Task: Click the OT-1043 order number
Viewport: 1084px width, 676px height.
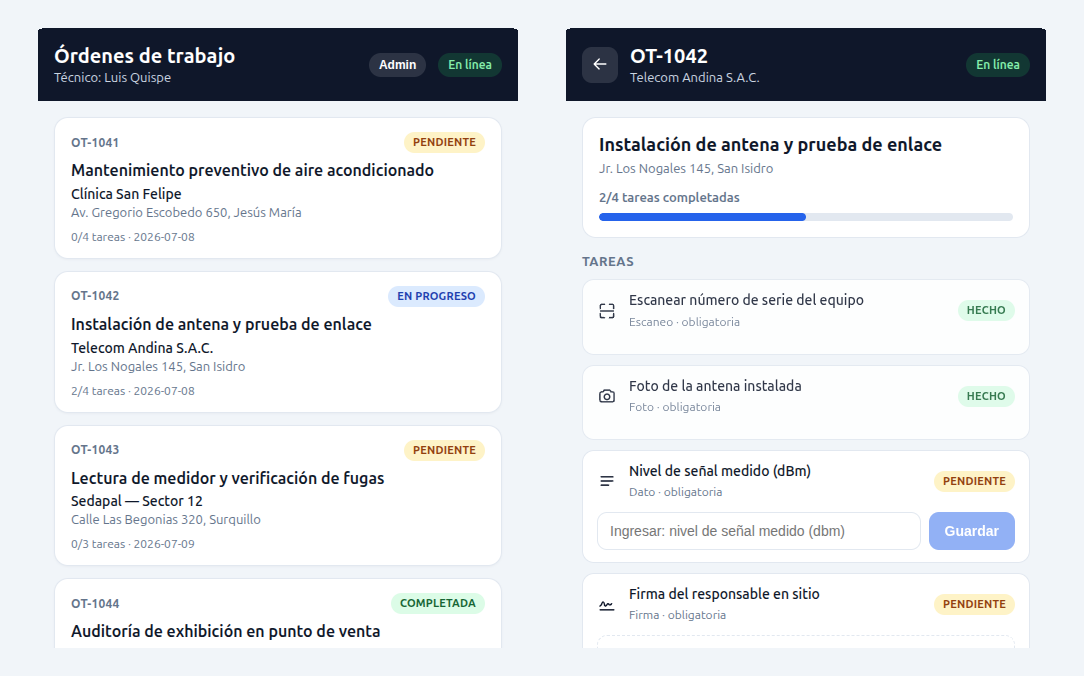Action: tap(95, 450)
